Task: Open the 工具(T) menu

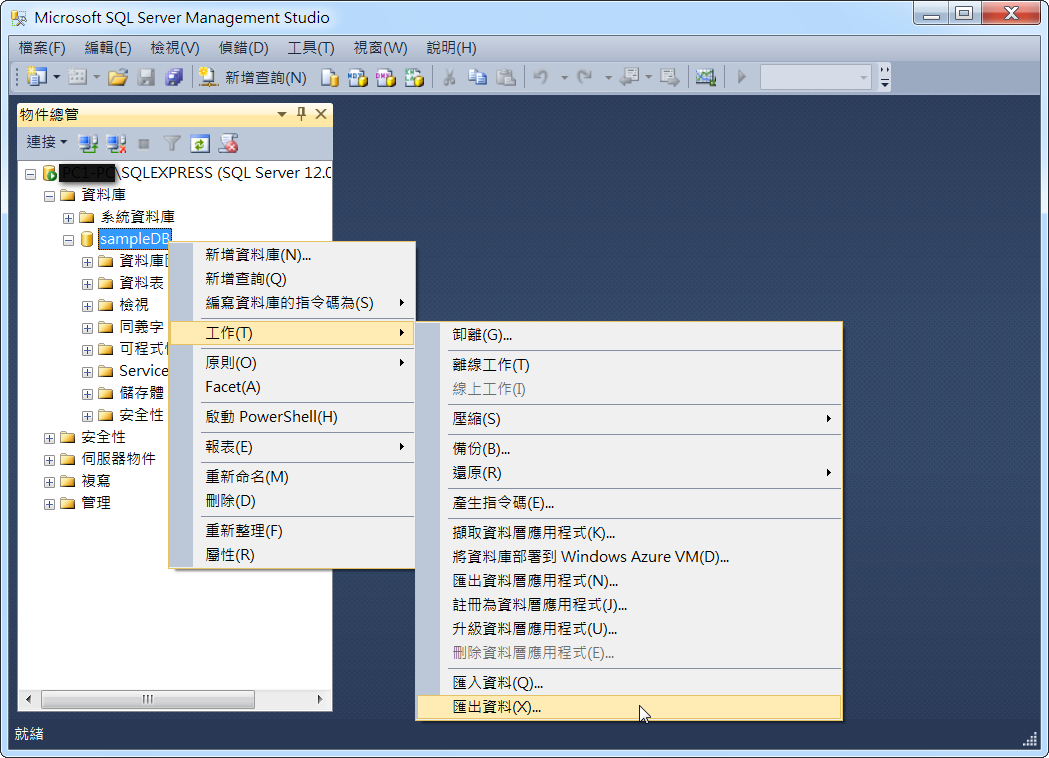Action: click(x=310, y=47)
